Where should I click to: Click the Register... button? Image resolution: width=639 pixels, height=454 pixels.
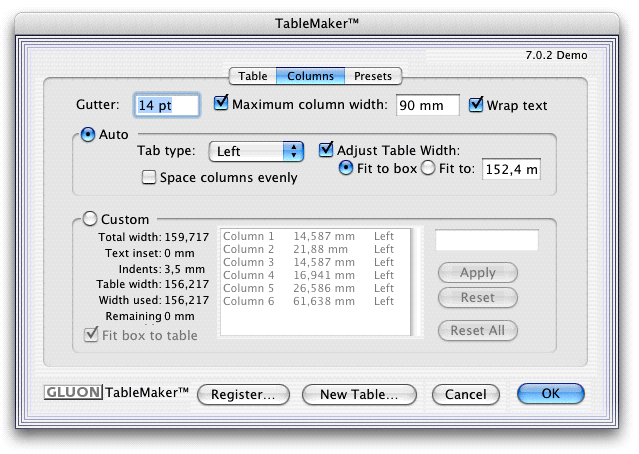coord(243,394)
